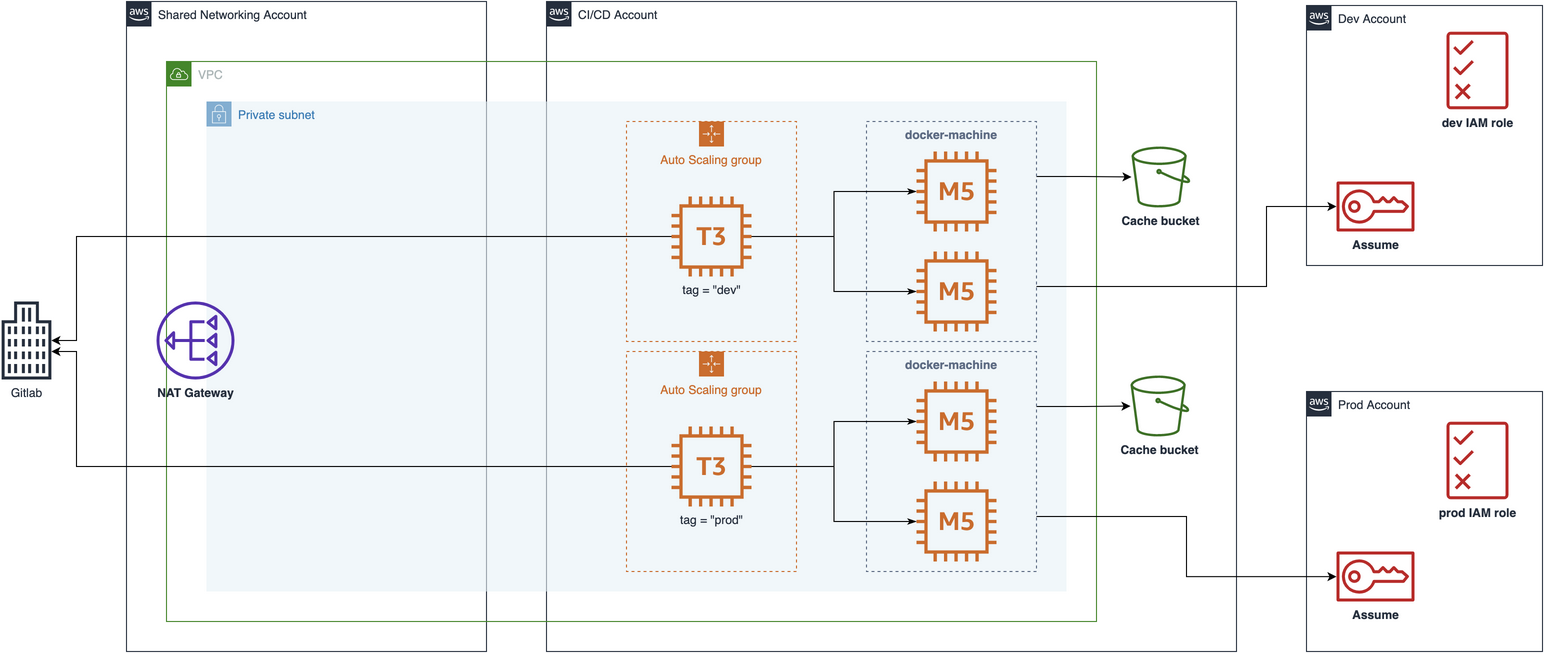This screenshot has height=653, width=1545.
Task: Select the upper M5 instance in the prod docker-machine group
Action: pos(956,421)
